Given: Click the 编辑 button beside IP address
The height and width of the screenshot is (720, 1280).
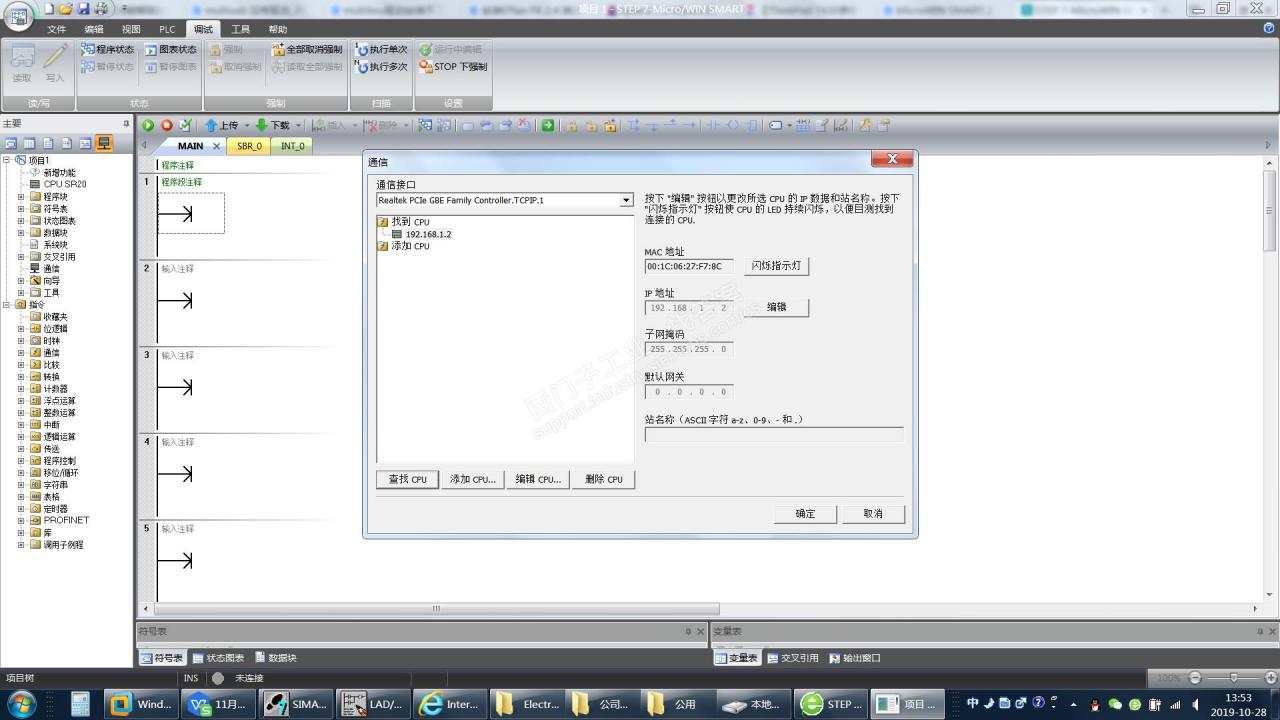Looking at the screenshot, I should point(777,307).
